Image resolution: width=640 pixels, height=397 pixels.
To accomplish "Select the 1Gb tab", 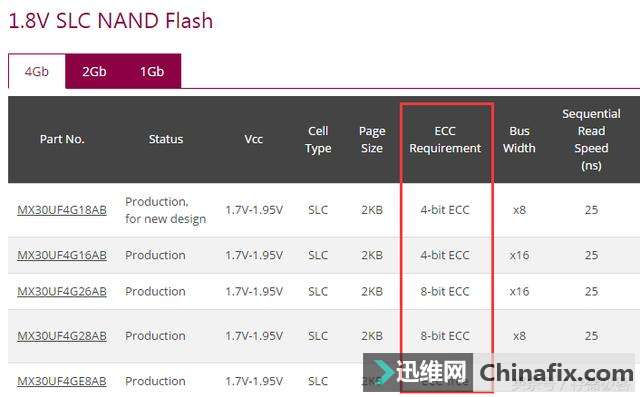I will pyautogui.click(x=152, y=71).
